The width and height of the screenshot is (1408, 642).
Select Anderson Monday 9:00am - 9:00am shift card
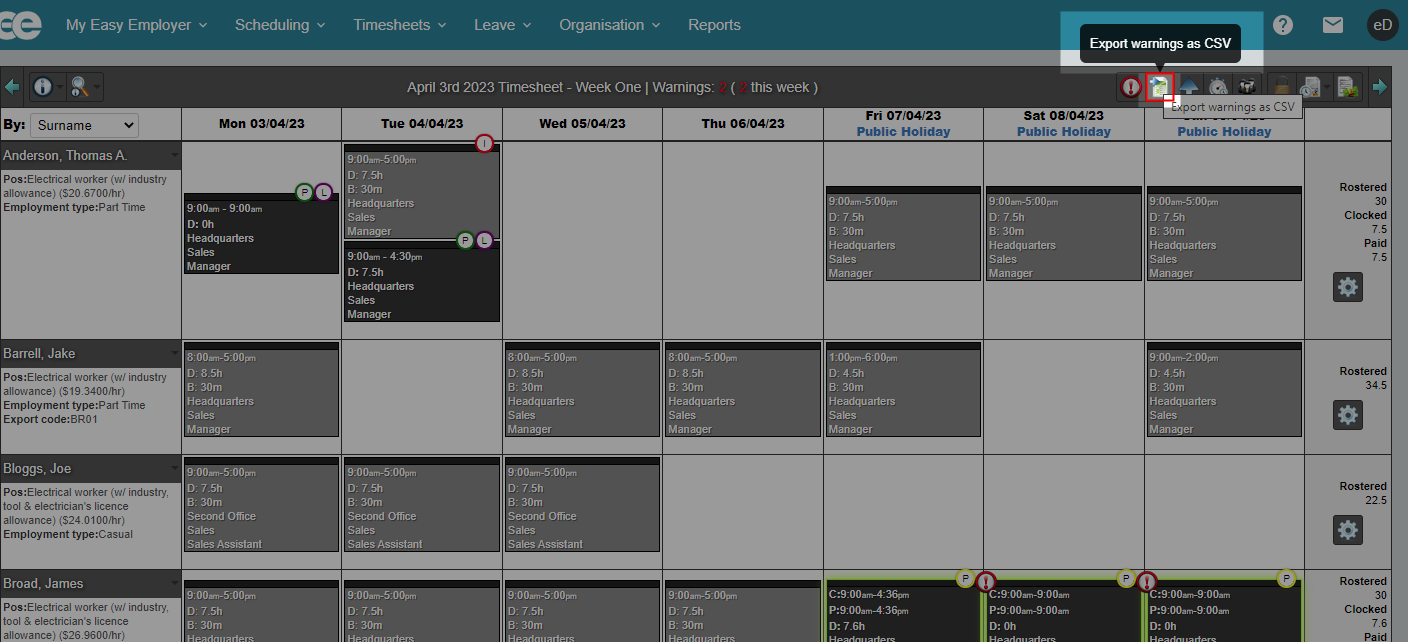tap(261, 234)
